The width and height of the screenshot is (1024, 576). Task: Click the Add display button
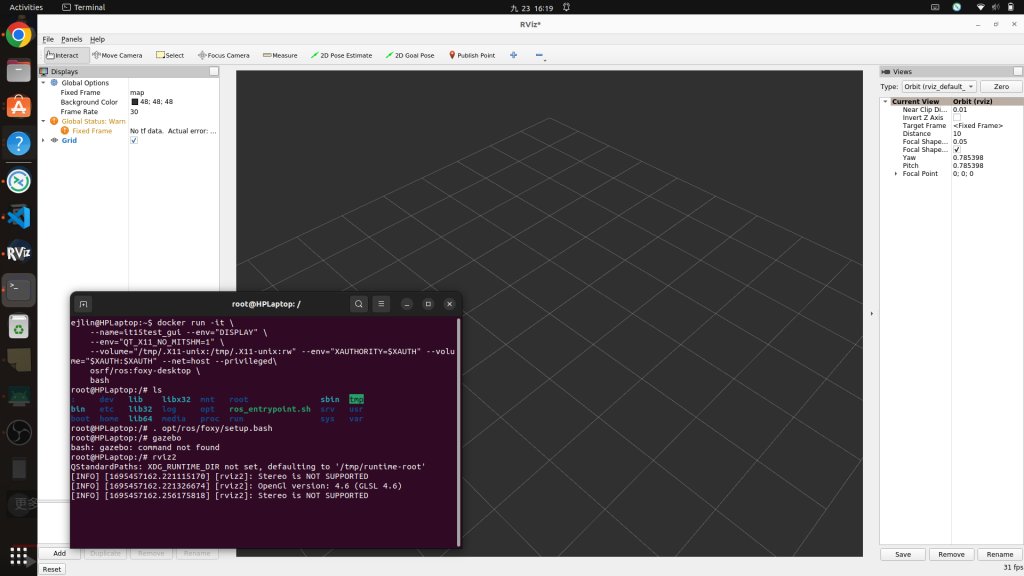(x=59, y=553)
